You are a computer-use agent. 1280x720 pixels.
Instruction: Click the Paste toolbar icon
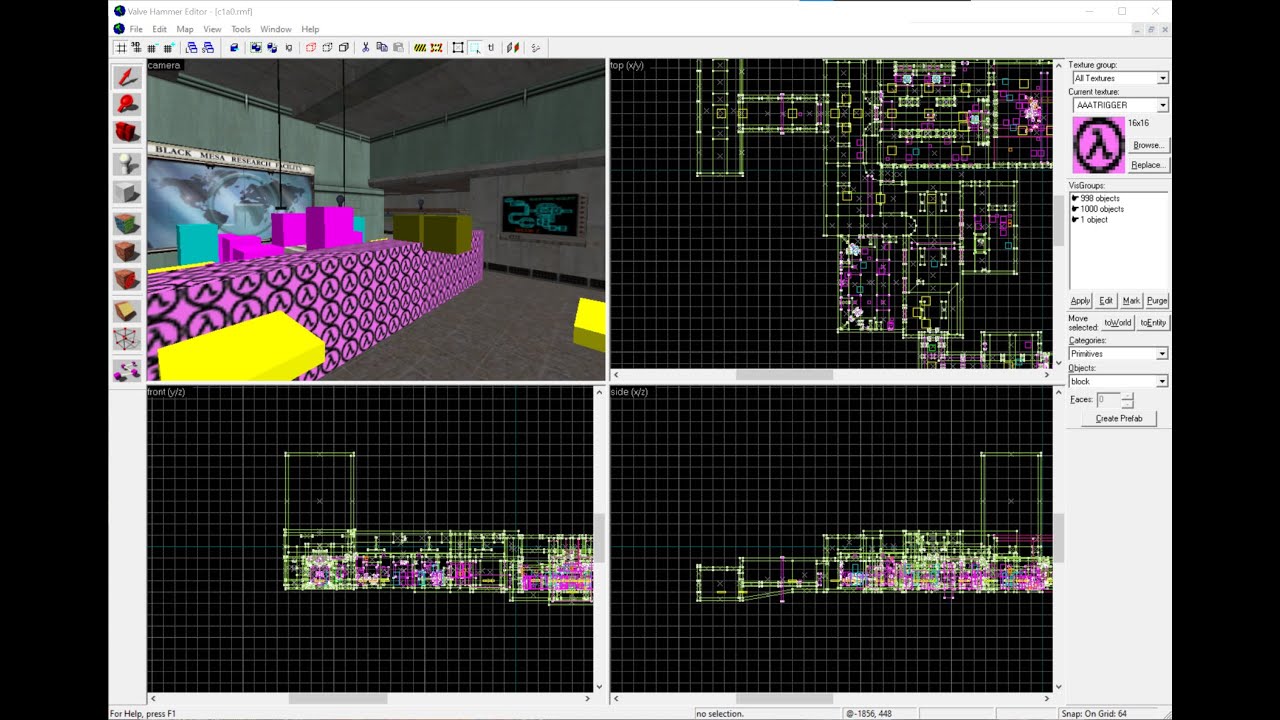[x=398, y=47]
